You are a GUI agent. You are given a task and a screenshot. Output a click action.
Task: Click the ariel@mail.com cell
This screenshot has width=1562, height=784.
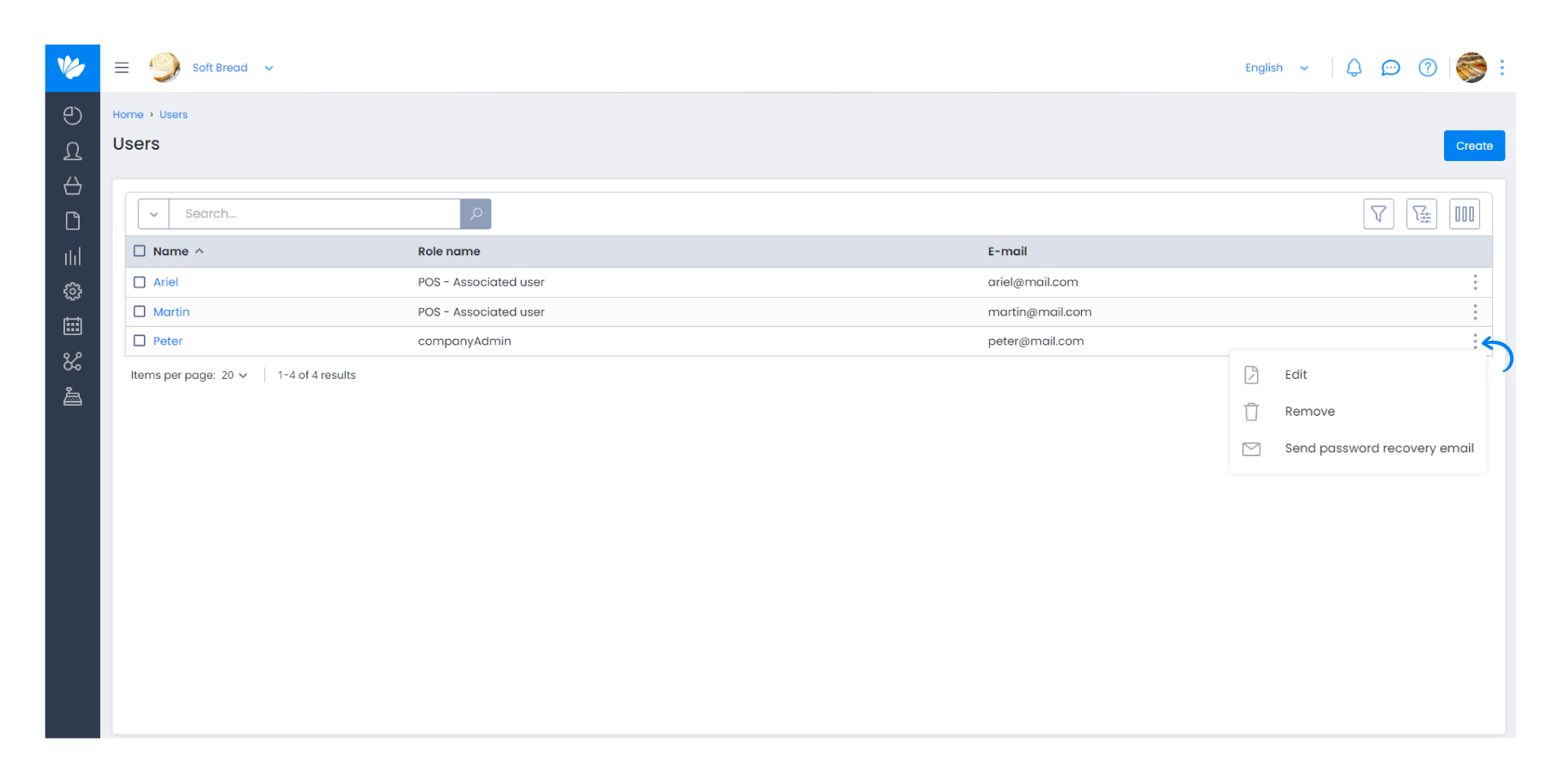(x=1033, y=282)
